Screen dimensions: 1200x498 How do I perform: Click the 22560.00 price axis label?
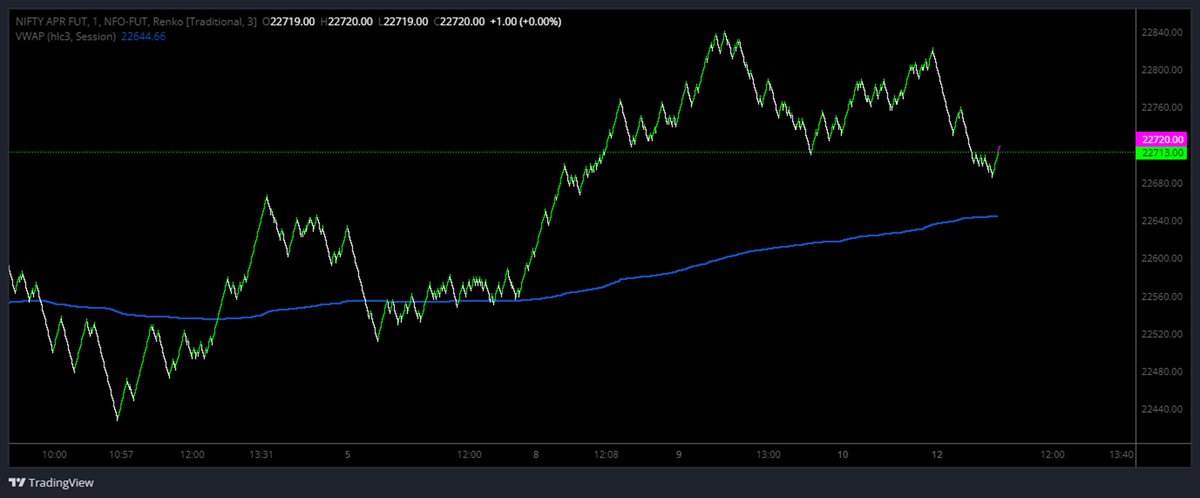coord(1162,296)
